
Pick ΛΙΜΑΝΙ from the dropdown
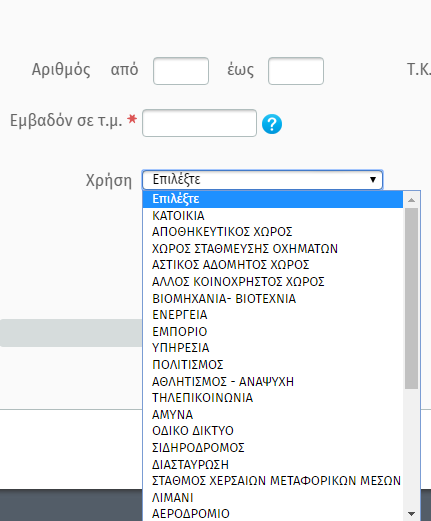point(273,498)
